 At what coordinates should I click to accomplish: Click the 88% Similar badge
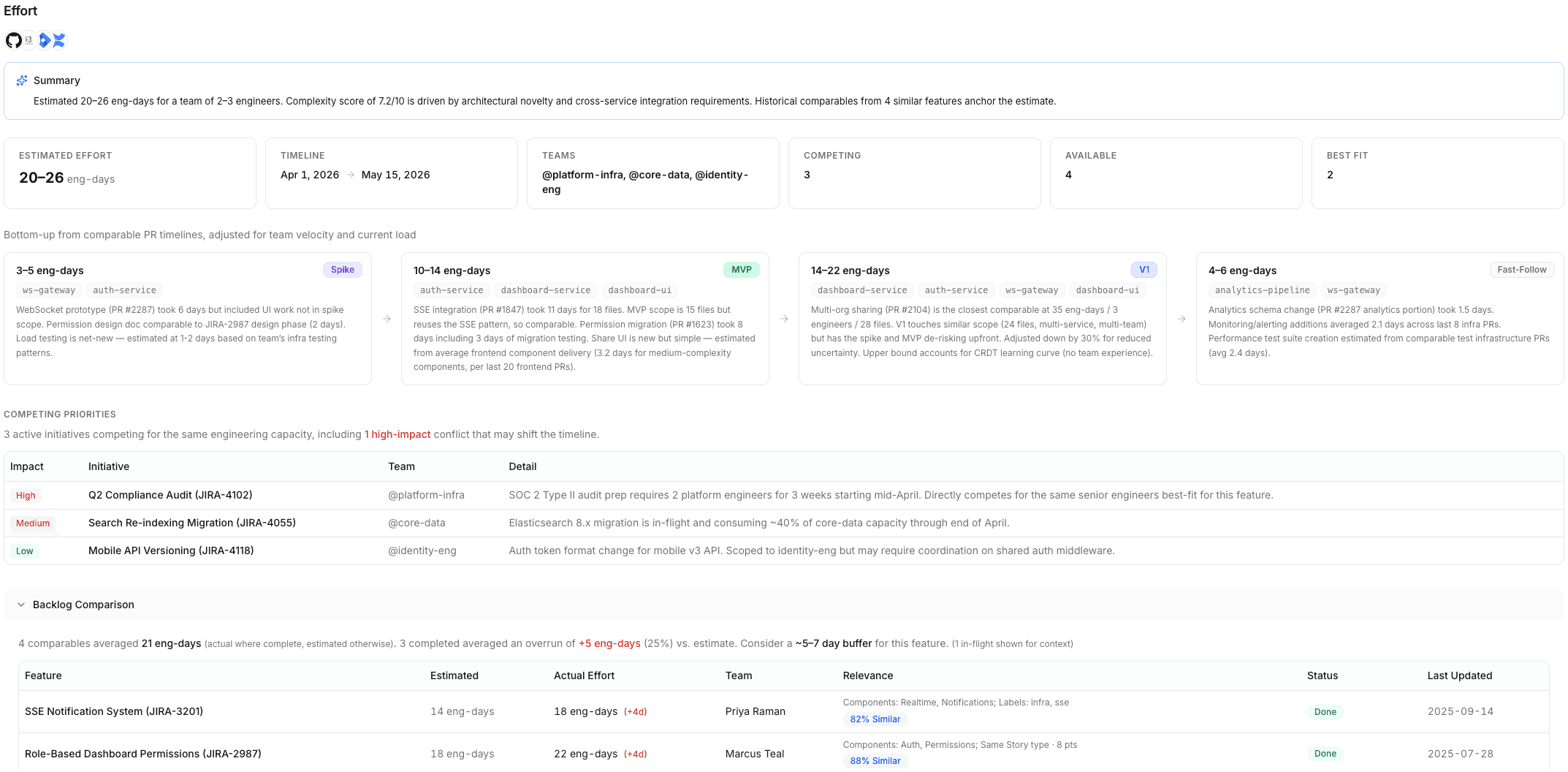coord(875,761)
